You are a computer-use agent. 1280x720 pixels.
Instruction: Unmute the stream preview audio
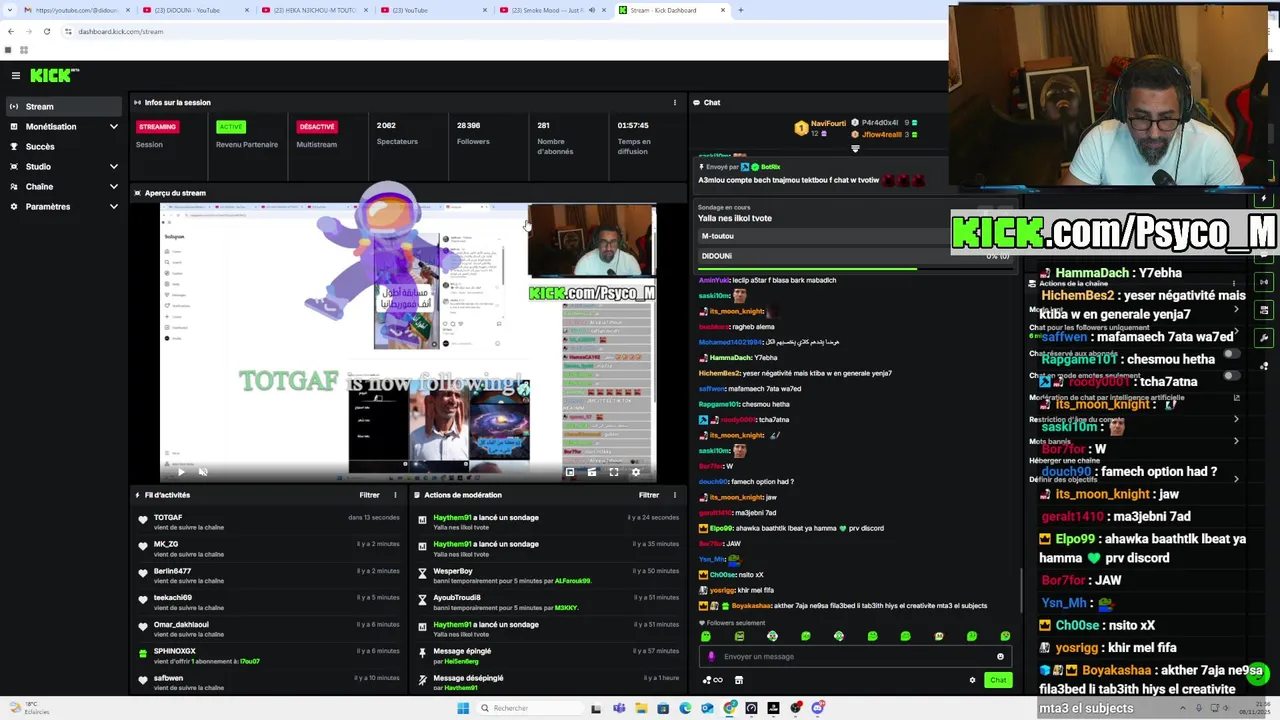[x=202, y=472]
